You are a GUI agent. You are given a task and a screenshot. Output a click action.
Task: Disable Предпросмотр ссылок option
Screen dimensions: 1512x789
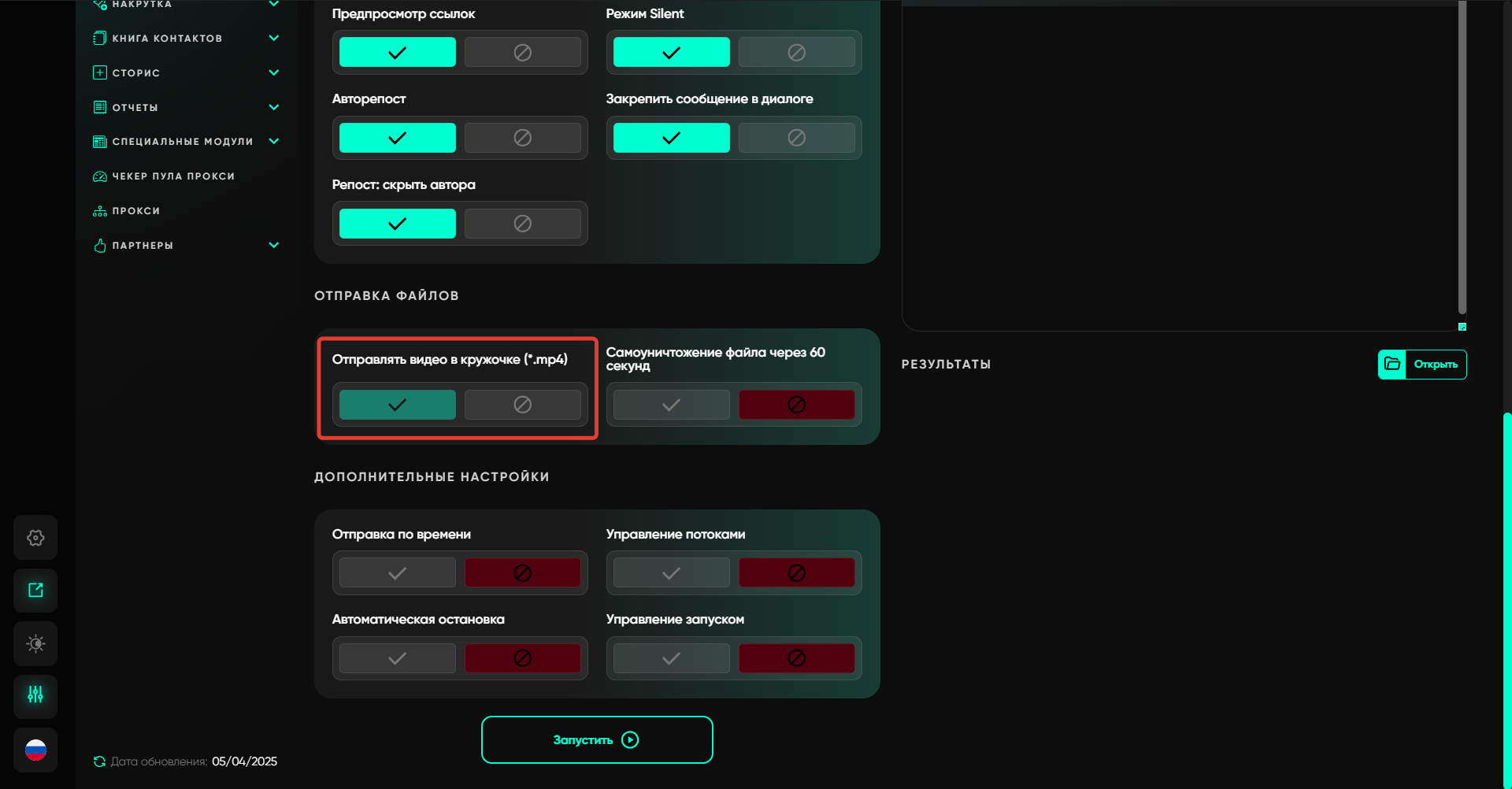522,53
